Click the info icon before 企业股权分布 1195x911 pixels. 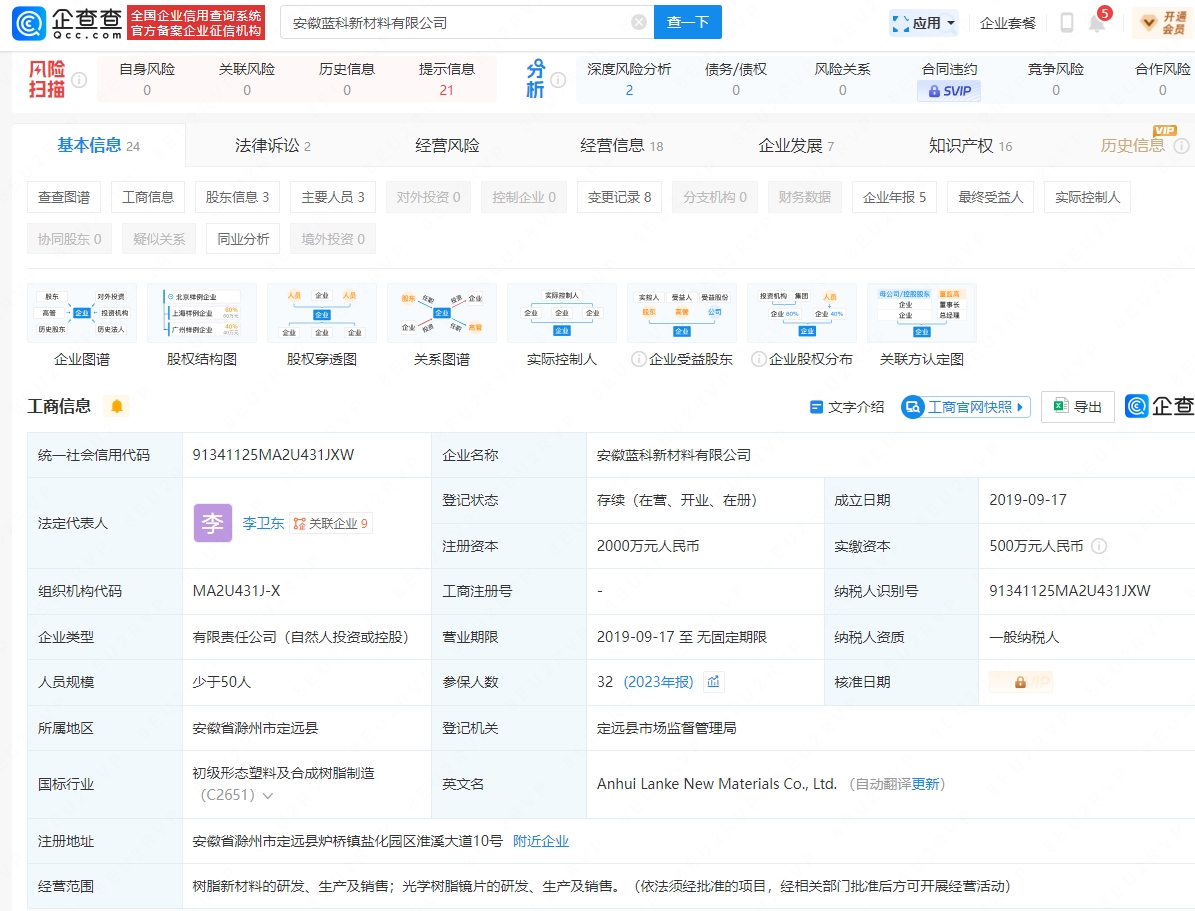tap(758, 359)
